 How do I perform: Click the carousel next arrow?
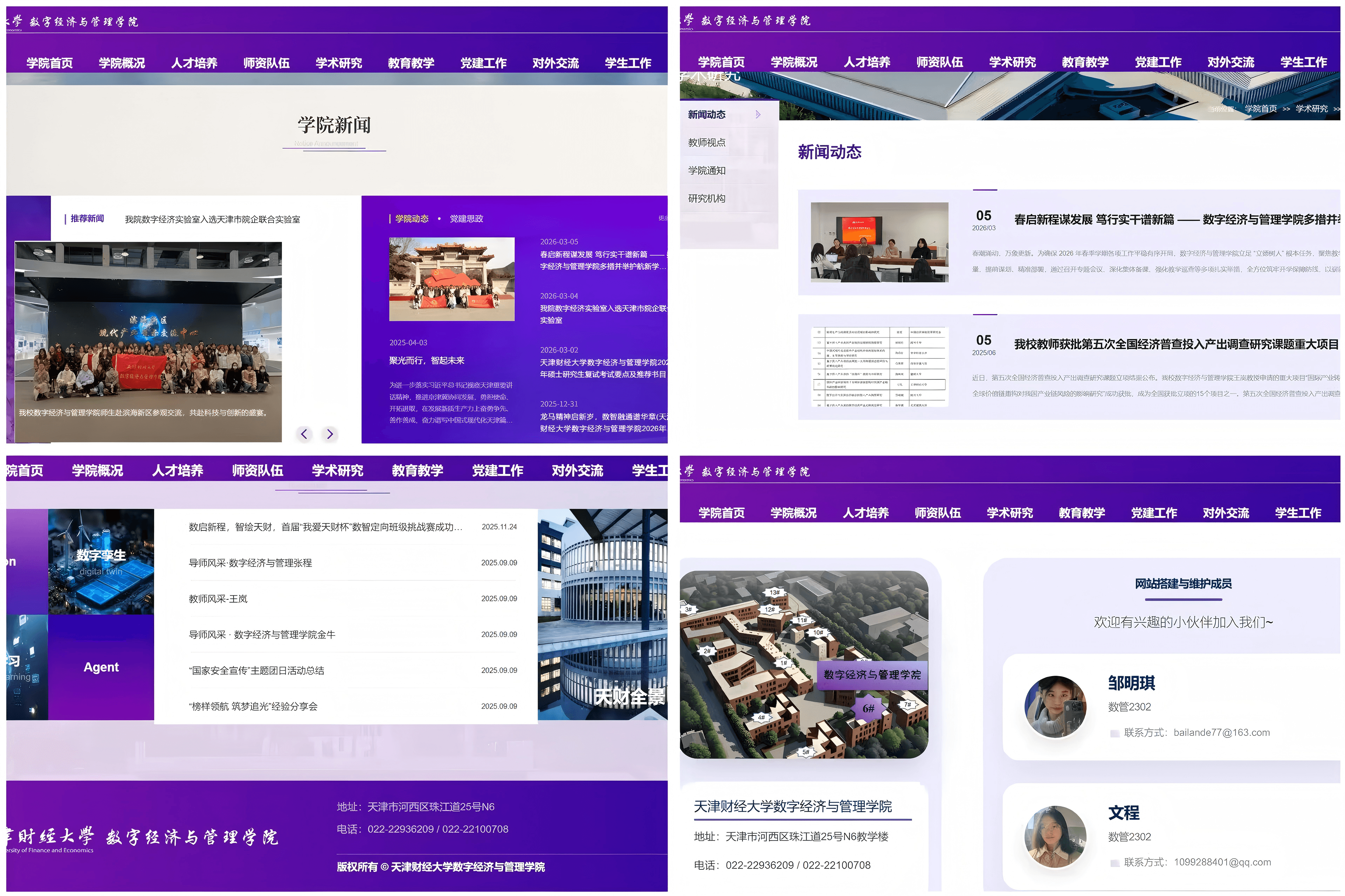pyautogui.click(x=330, y=434)
